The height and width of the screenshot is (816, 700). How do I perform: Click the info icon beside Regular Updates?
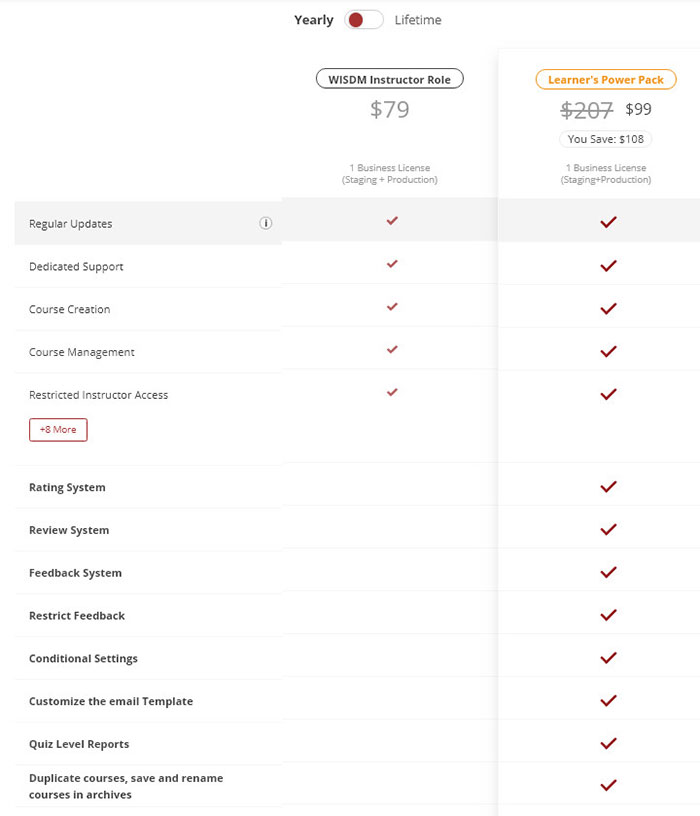(x=266, y=223)
